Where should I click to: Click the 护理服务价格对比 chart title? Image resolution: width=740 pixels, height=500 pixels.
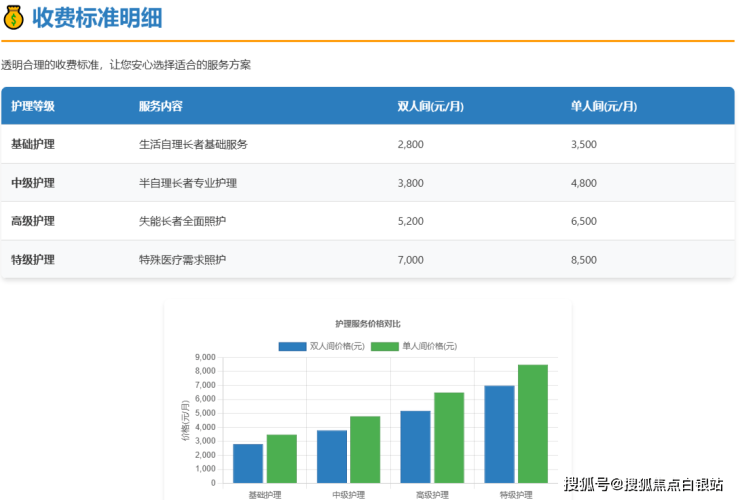tap(368, 323)
